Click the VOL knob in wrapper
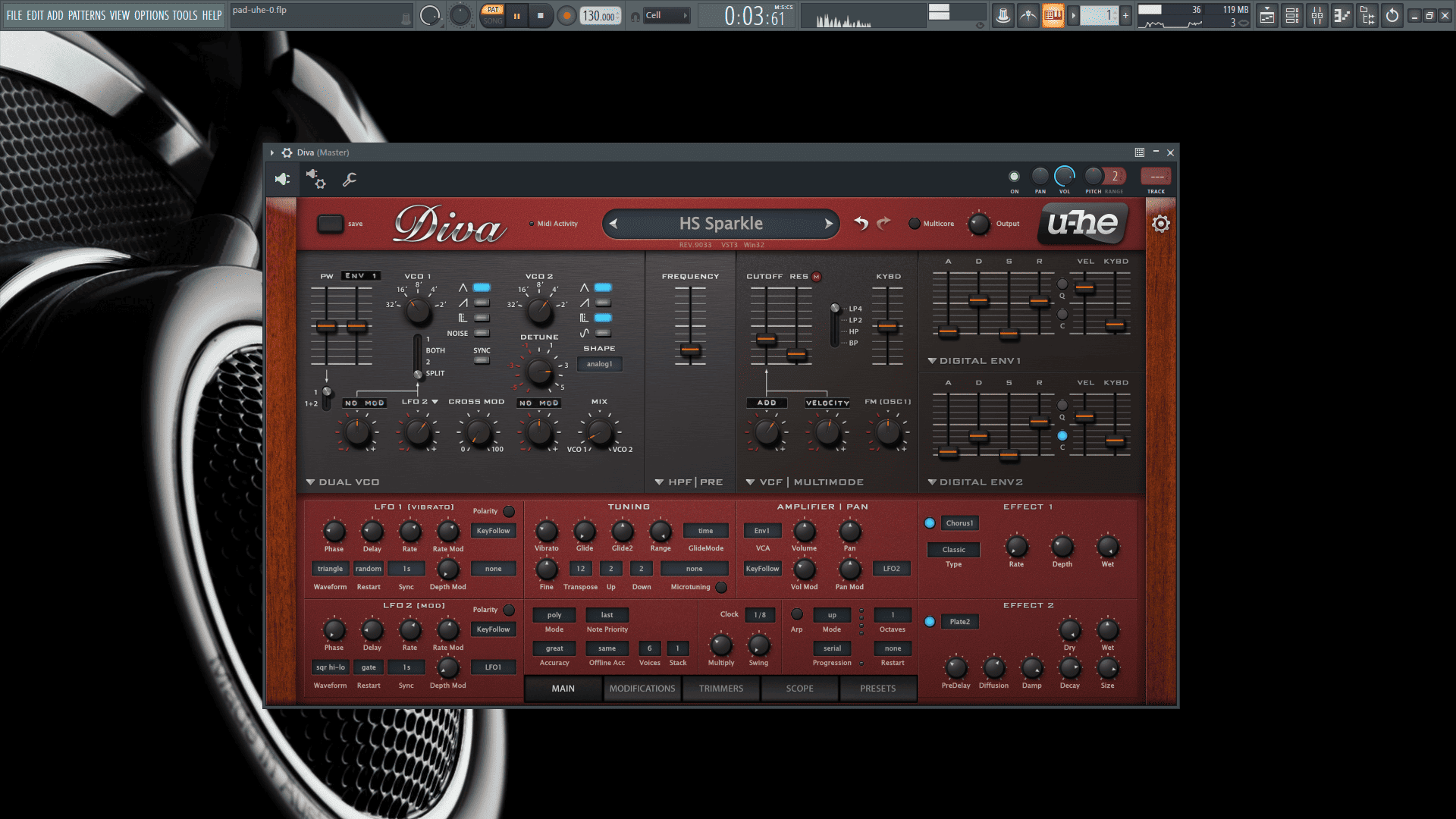This screenshot has height=819, width=1456. click(x=1065, y=176)
